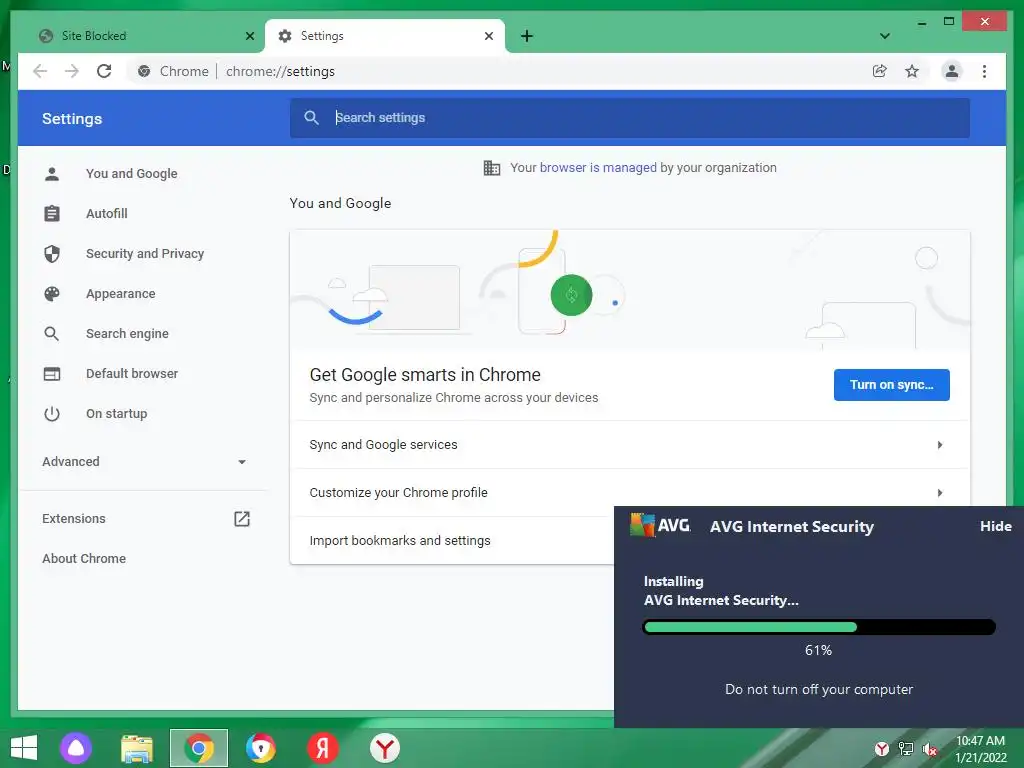Viewport: 1024px width, 768px height.
Task: Hide the AVG Internet Security popup
Action: (995, 526)
